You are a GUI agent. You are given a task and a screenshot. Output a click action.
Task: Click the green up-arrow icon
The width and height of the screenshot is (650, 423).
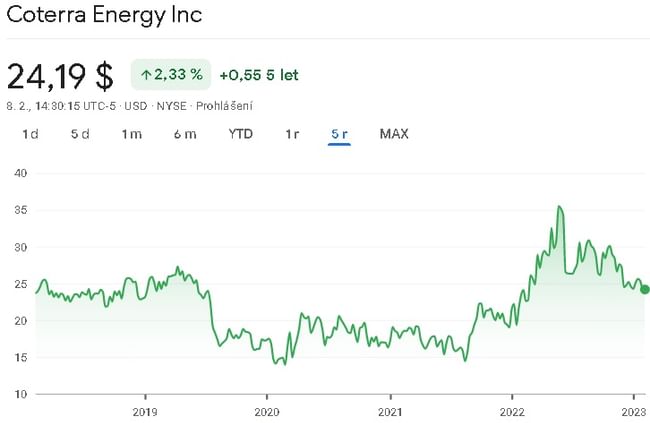tap(145, 75)
